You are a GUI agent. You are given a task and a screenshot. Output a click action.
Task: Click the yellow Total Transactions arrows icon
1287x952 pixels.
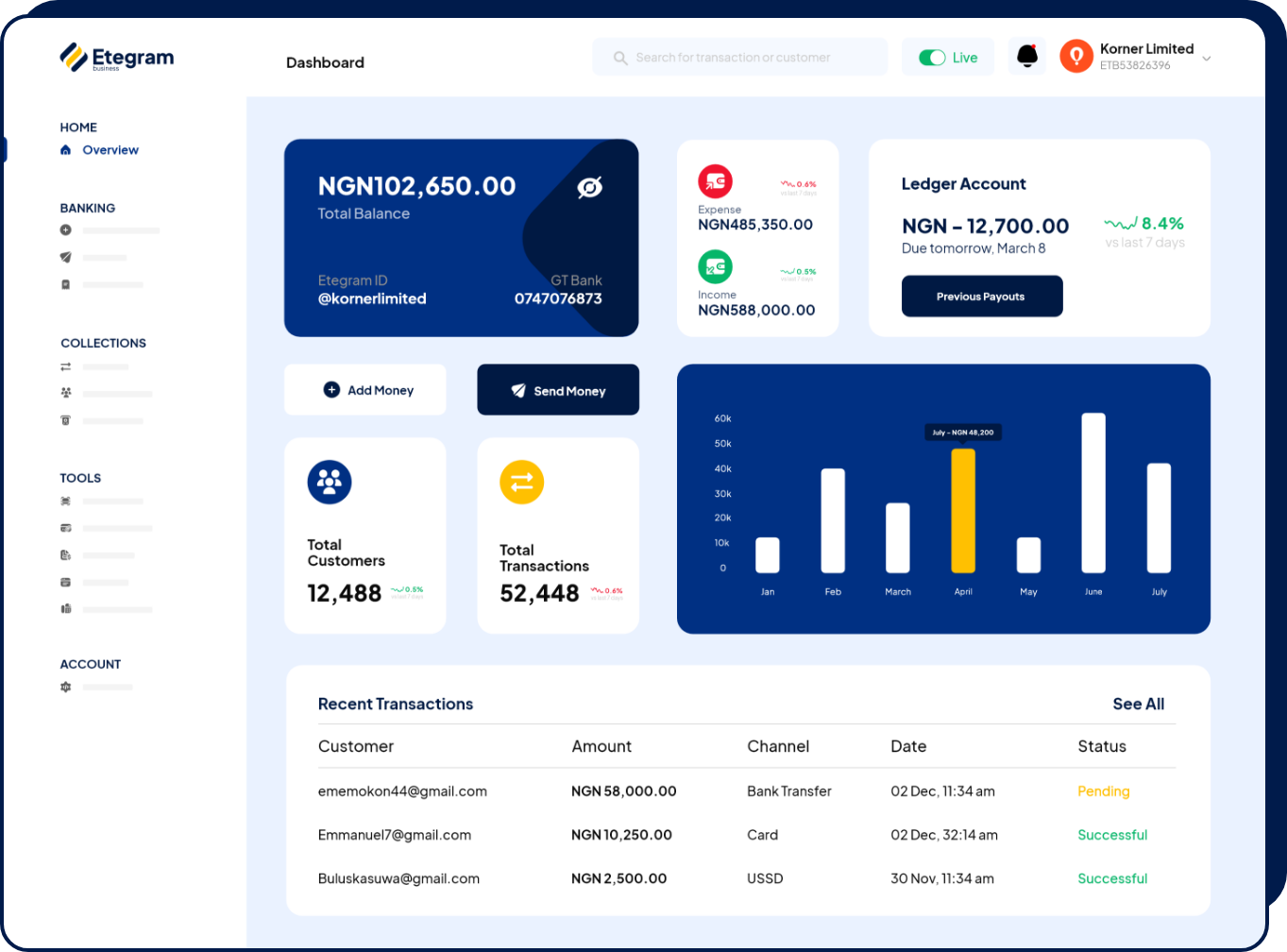pos(521,482)
